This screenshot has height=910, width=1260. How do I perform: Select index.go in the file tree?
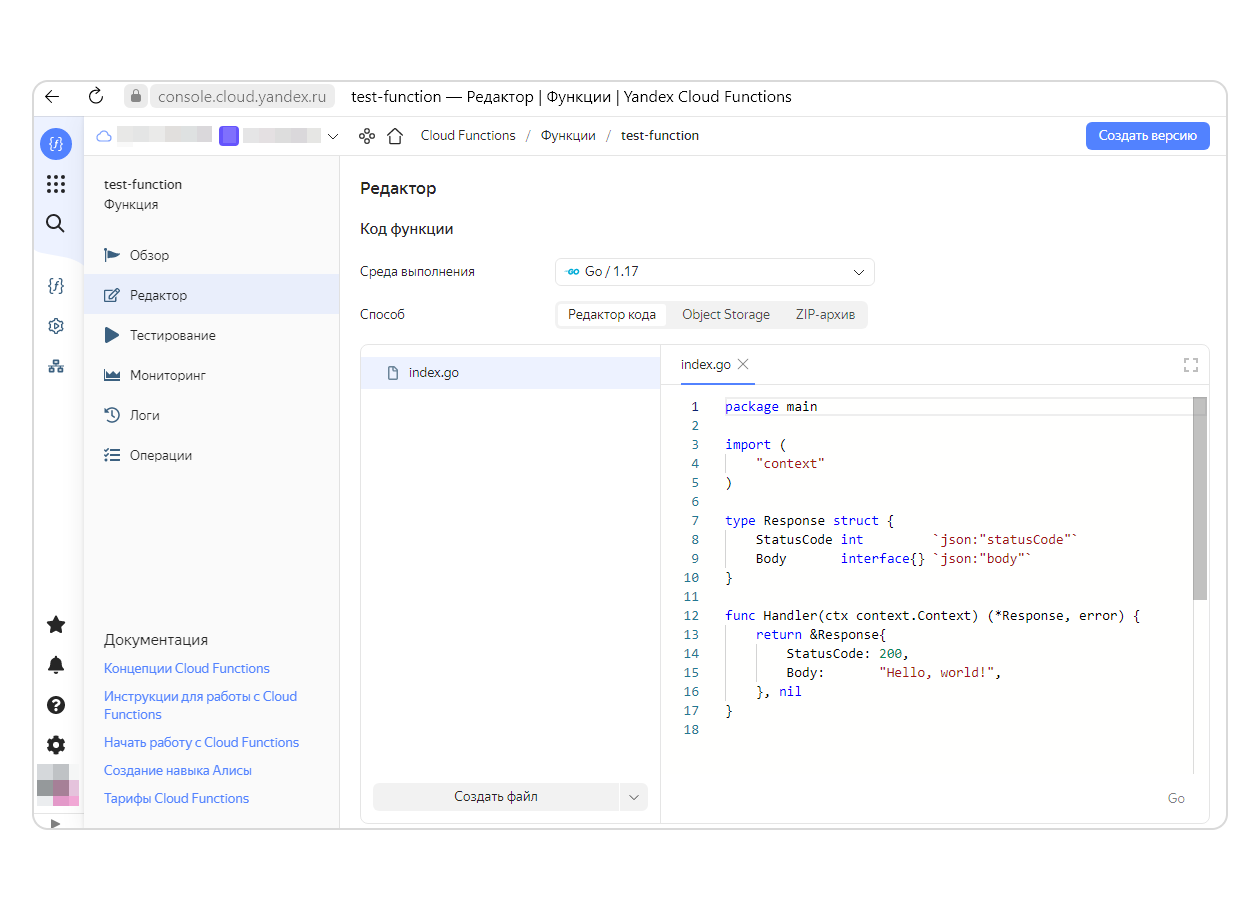[510, 373]
